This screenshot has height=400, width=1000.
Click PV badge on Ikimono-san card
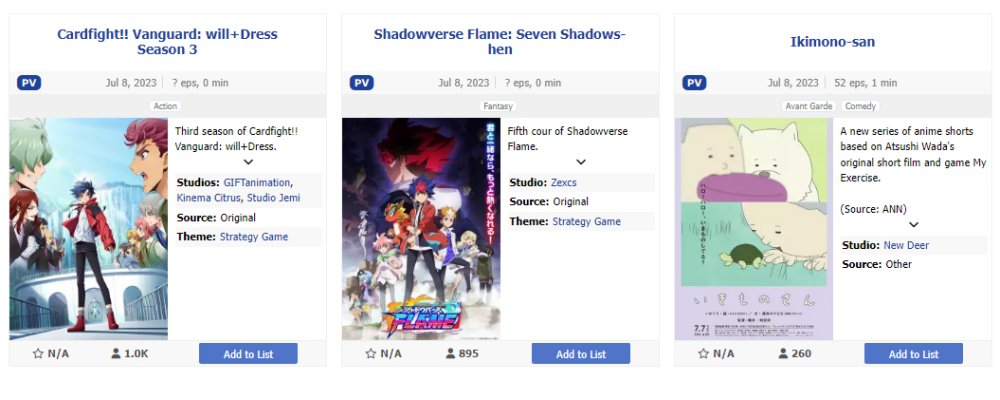point(694,83)
